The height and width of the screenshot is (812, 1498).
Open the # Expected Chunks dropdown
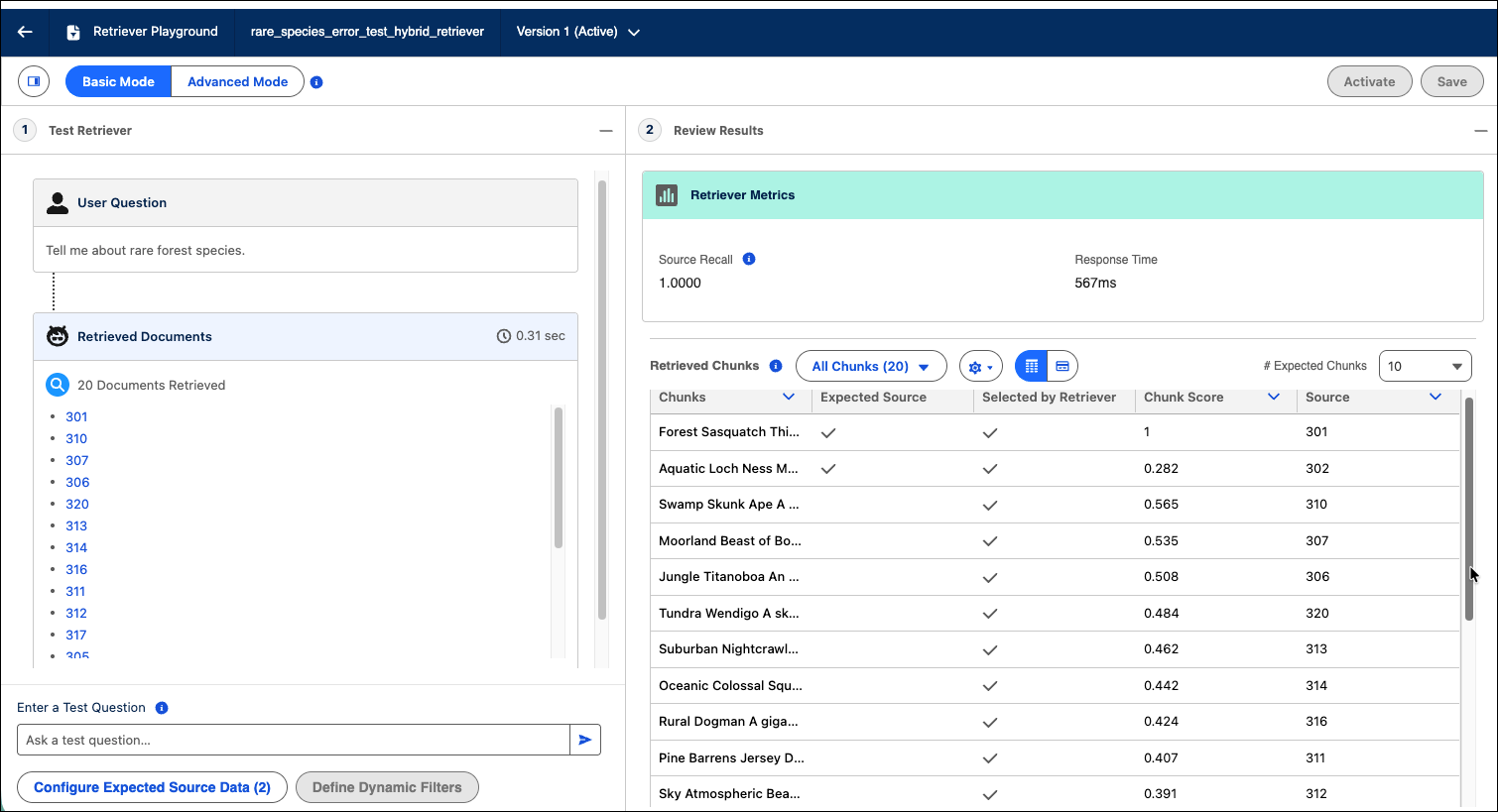click(x=1426, y=366)
